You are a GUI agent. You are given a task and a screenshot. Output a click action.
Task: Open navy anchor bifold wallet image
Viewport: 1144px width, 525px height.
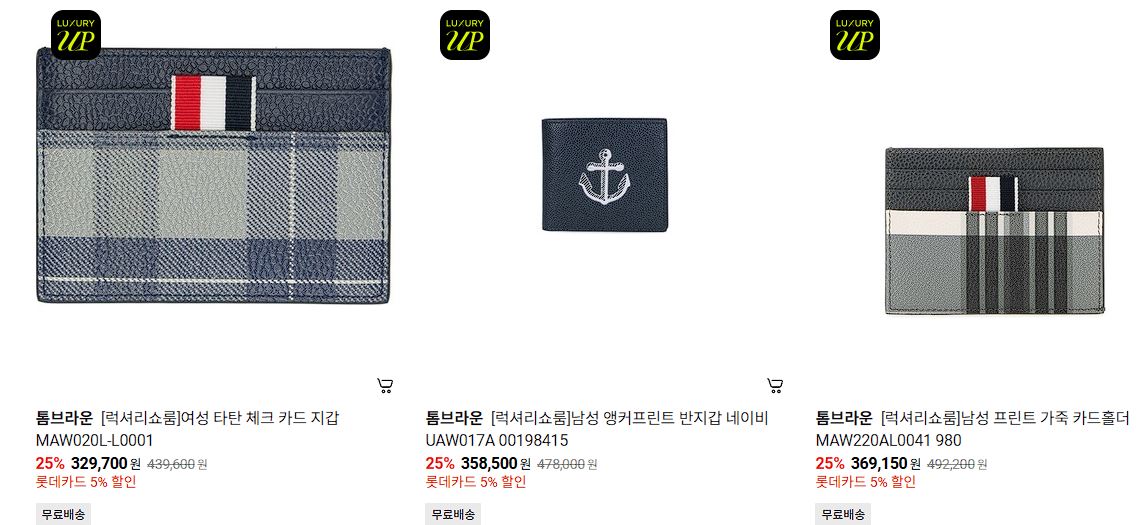coord(604,175)
